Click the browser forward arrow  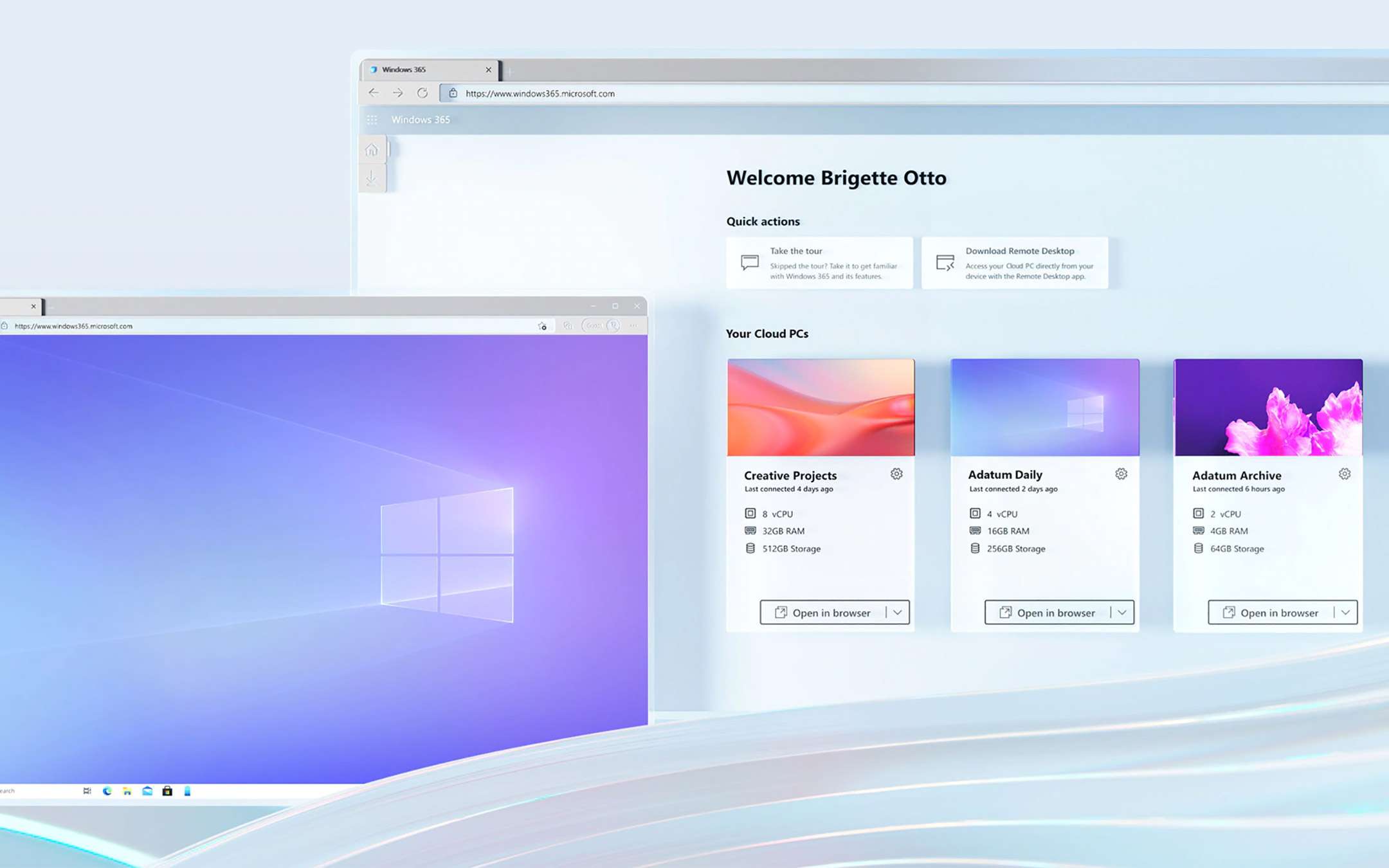click(x=398, y=93)
